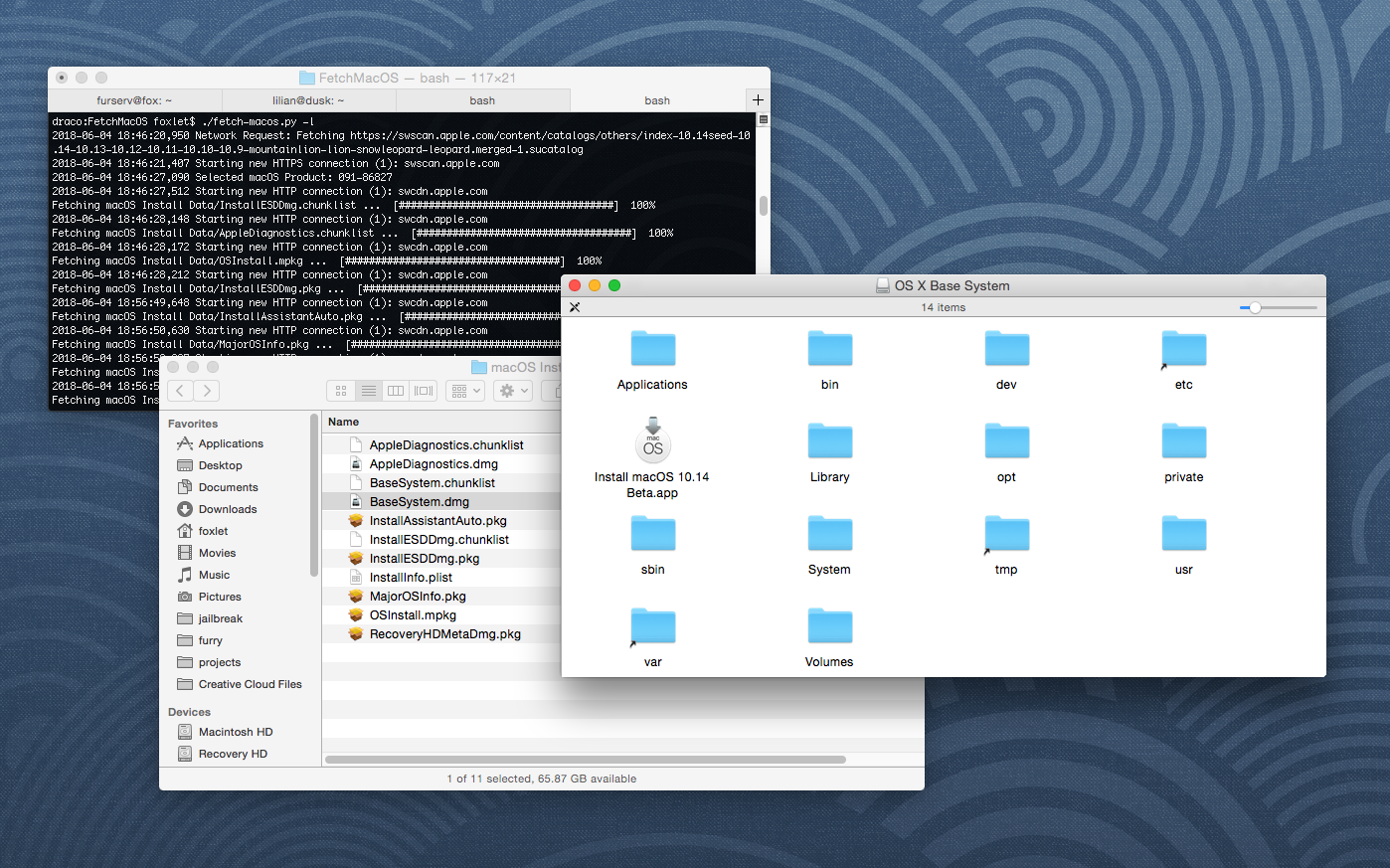Select Recovery HD under Devices
The image size is (1390, 868).
[222, 754]
